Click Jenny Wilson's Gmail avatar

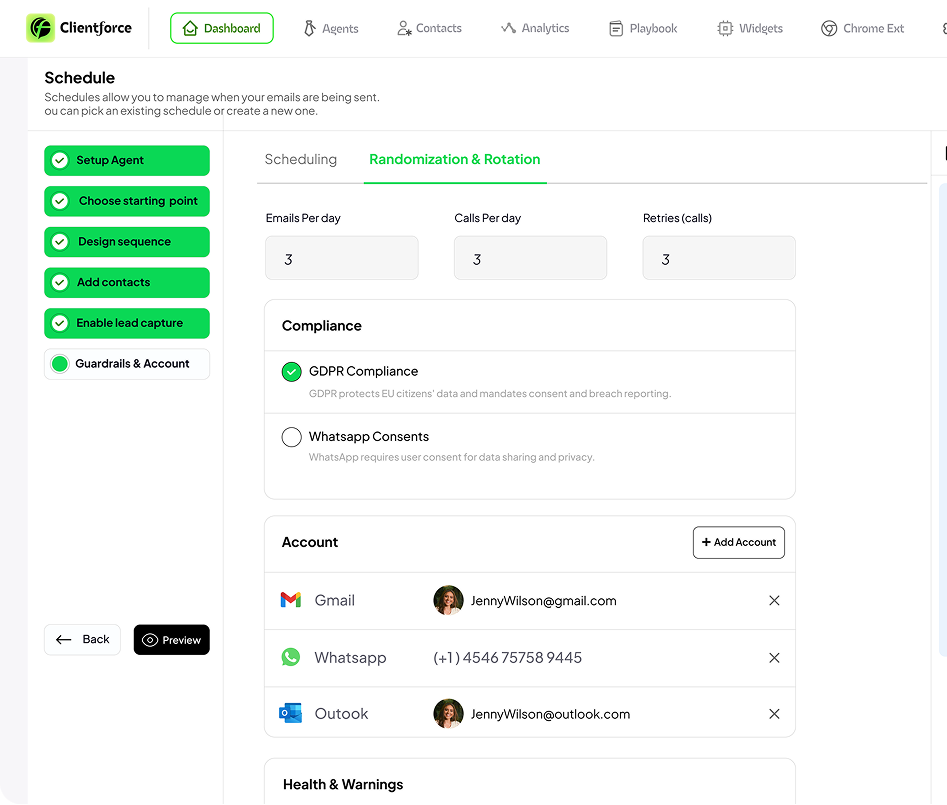[448, 600]
